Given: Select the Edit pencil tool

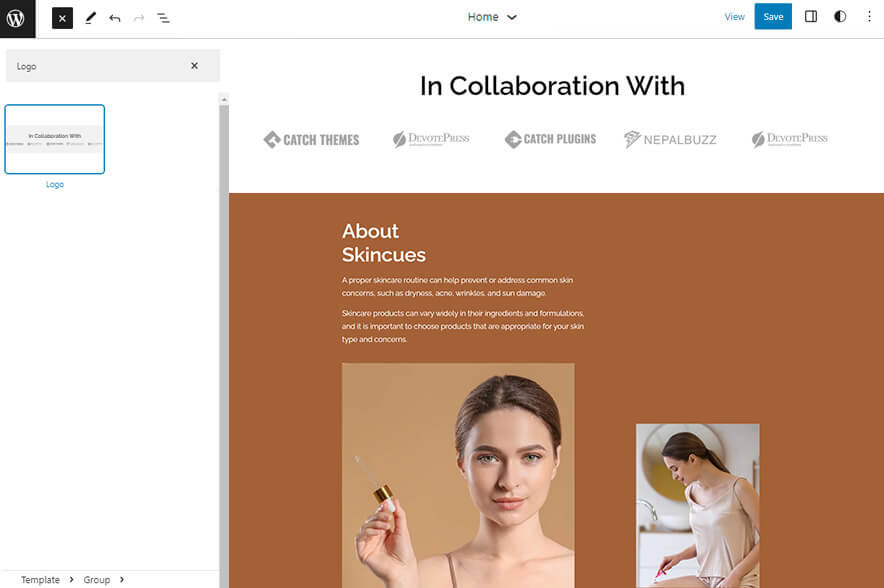Looking at the screenshot, I should [90, 18].
